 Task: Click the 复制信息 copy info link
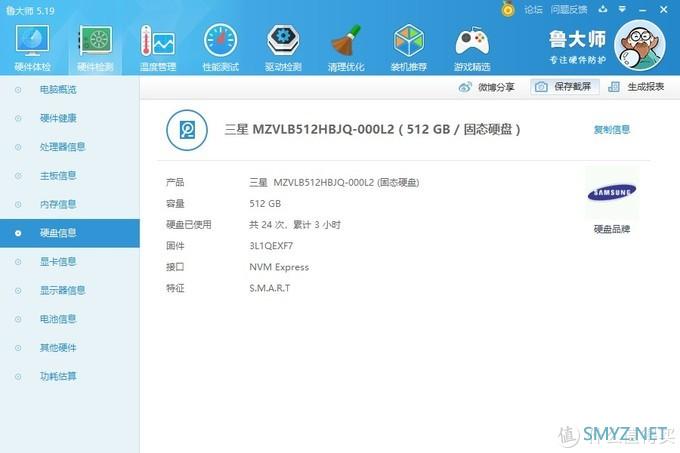(612, 130)
